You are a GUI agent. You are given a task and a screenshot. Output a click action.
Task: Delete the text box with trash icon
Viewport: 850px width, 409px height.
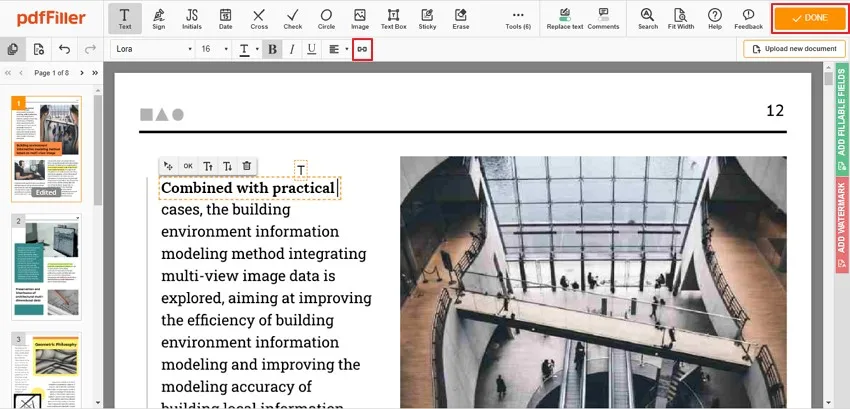[x=247, y=166]
